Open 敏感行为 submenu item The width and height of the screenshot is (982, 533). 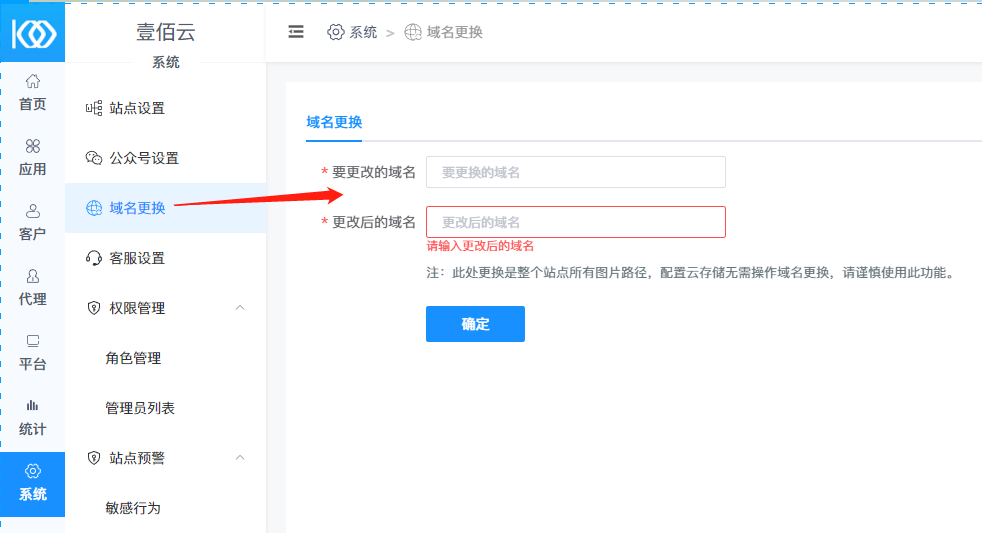click(165, 508)
